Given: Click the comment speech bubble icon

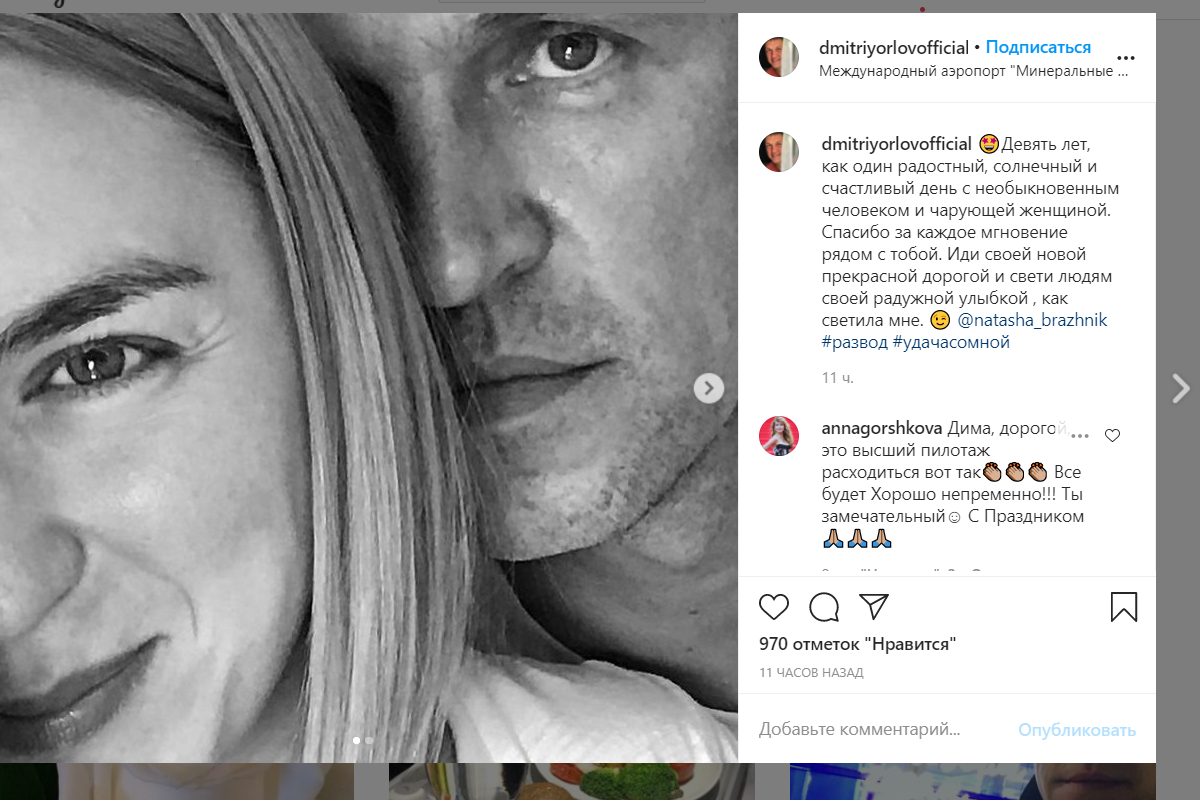Looking at the screenshot, I should (824, 607).
